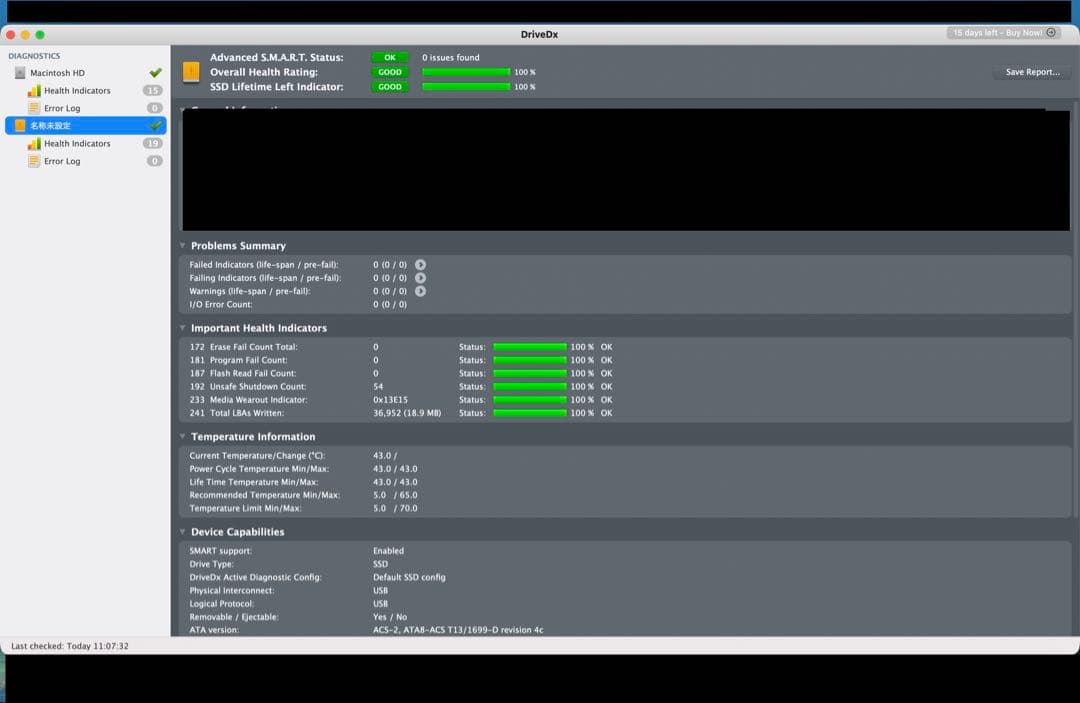Click the large orange drive icon in header
The height and width of the screenshot is (703, 1080).
pyautogui.click(x=191, y=72)
